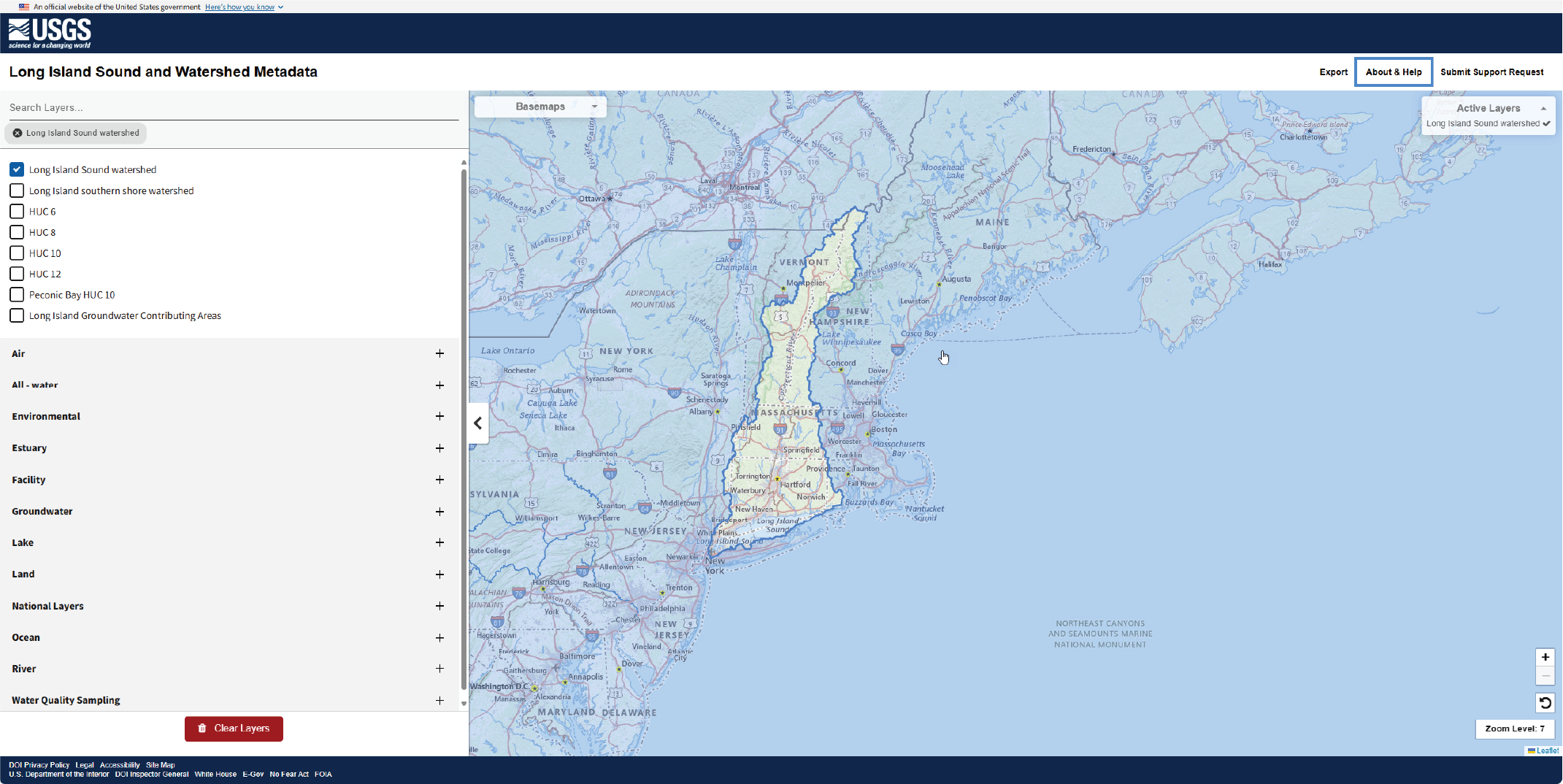Remove the Long Island Sound watershed chip

coord(18,133)
